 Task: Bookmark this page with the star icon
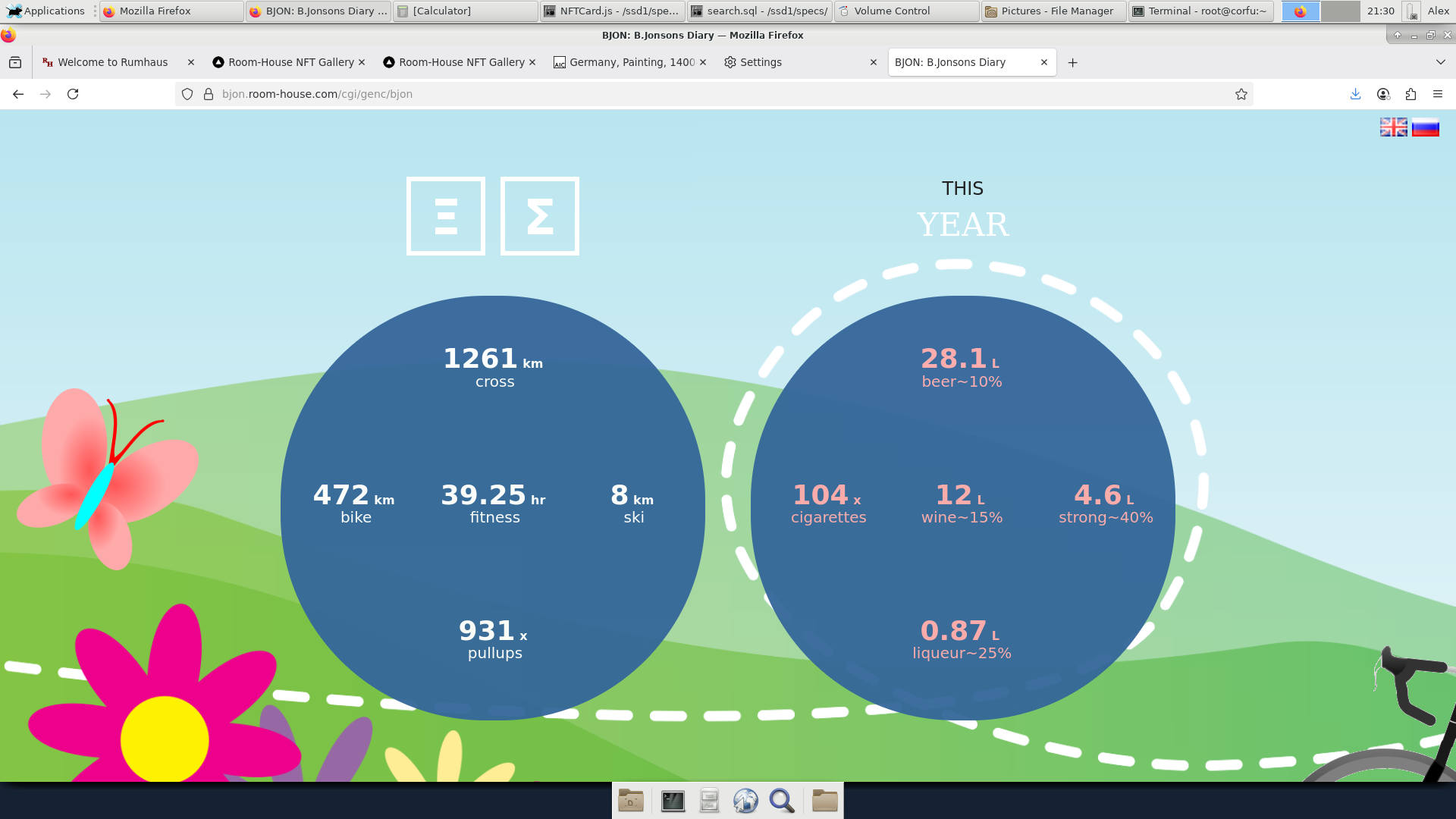(x=1241, y=94)
